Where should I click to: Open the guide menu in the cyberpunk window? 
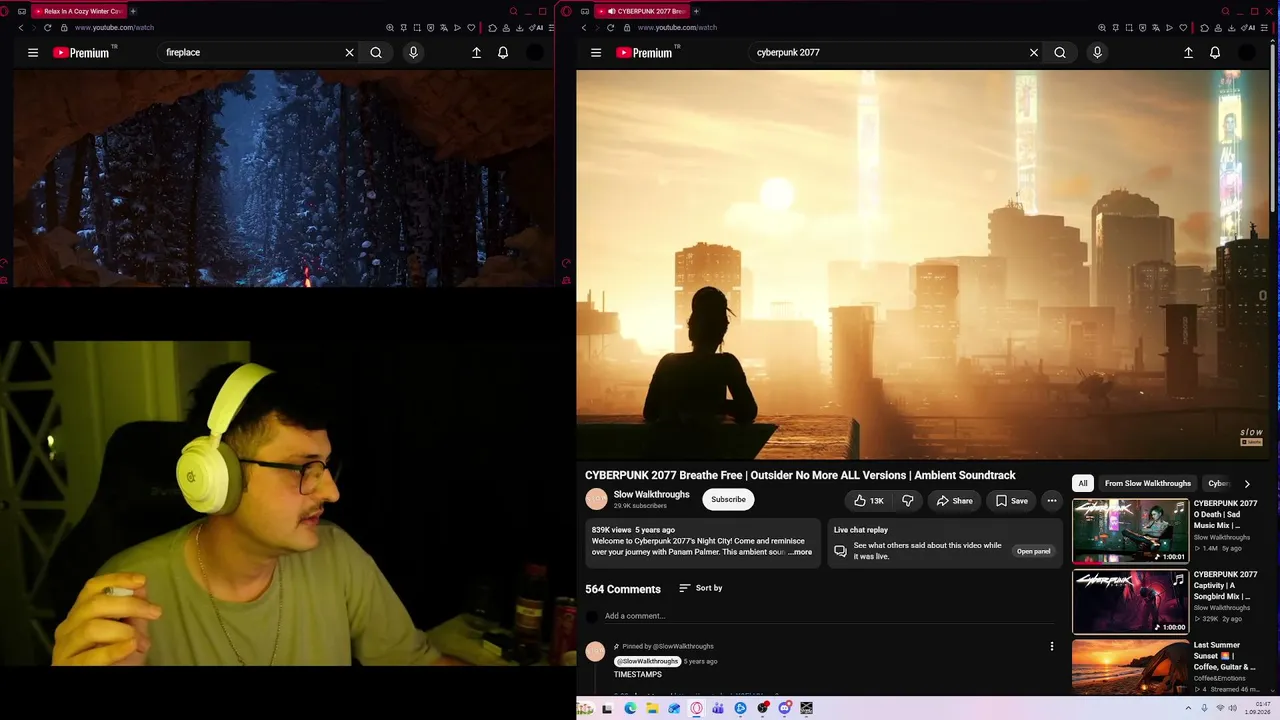pos(596,53)
